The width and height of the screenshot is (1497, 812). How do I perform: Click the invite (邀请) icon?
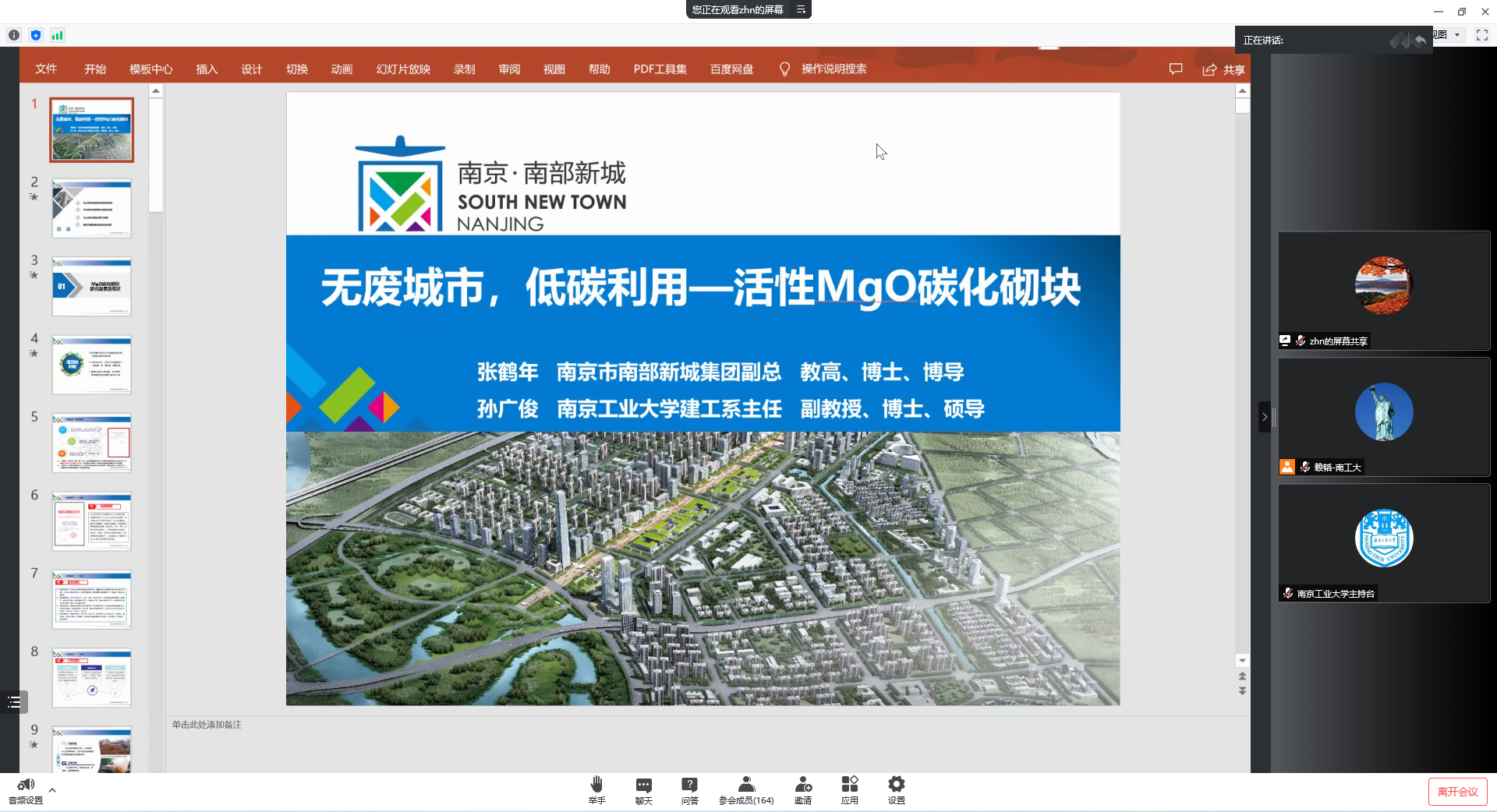tap(803, 785)
